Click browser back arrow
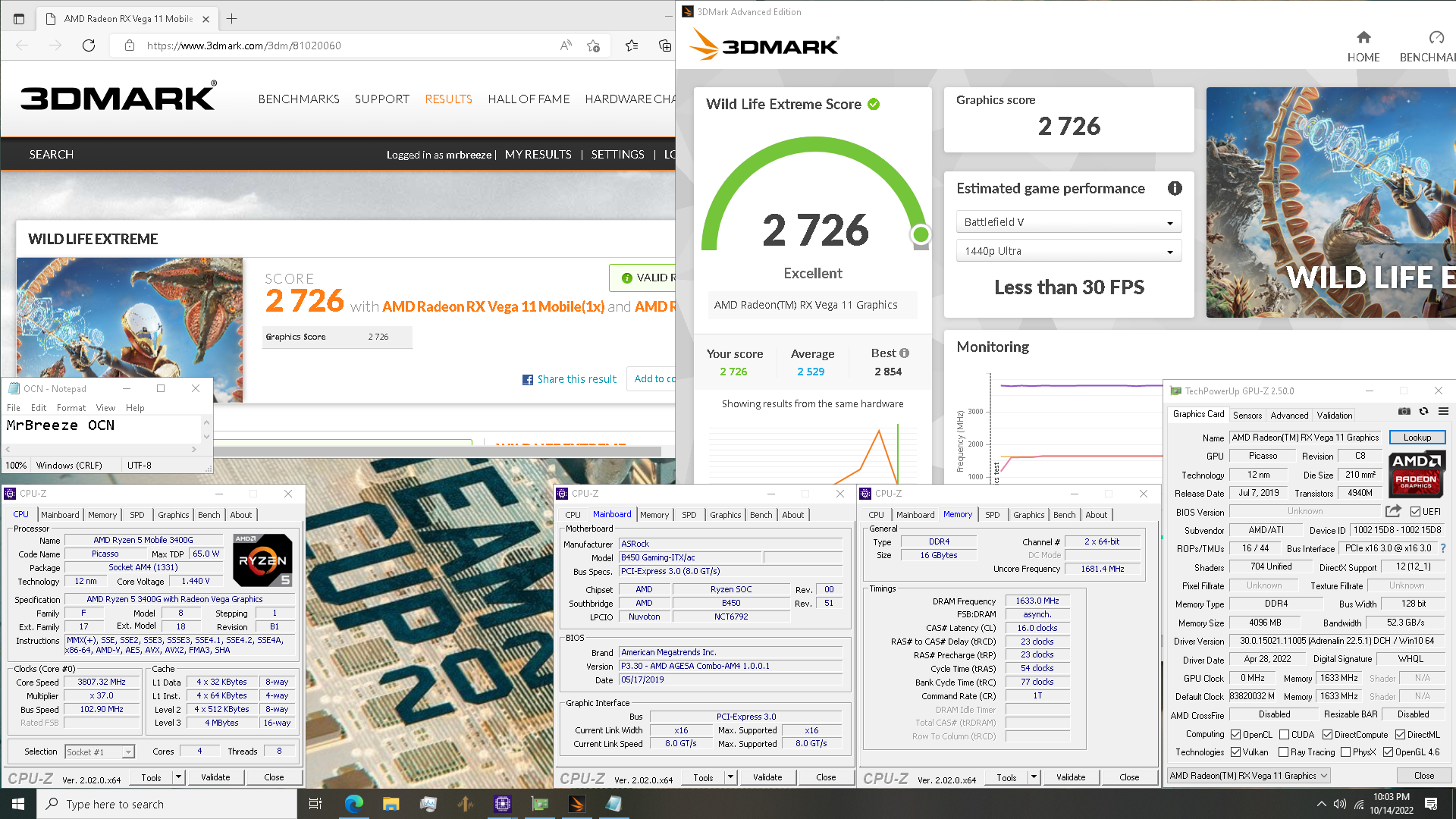Viewport: 1456px width, 819px height. pyautogui.click(x=22, y=45)
